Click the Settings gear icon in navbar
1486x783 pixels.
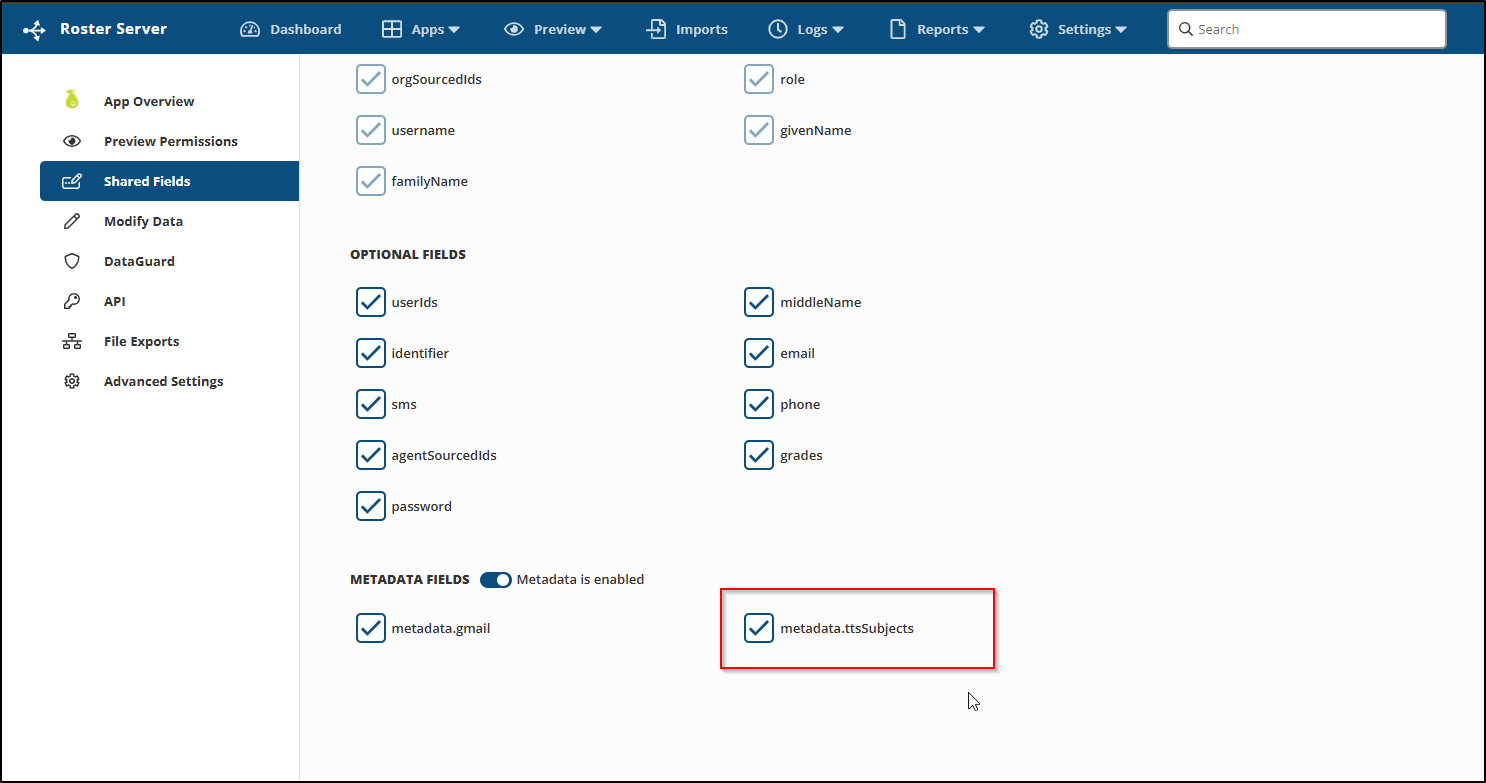coord(1039,29)
